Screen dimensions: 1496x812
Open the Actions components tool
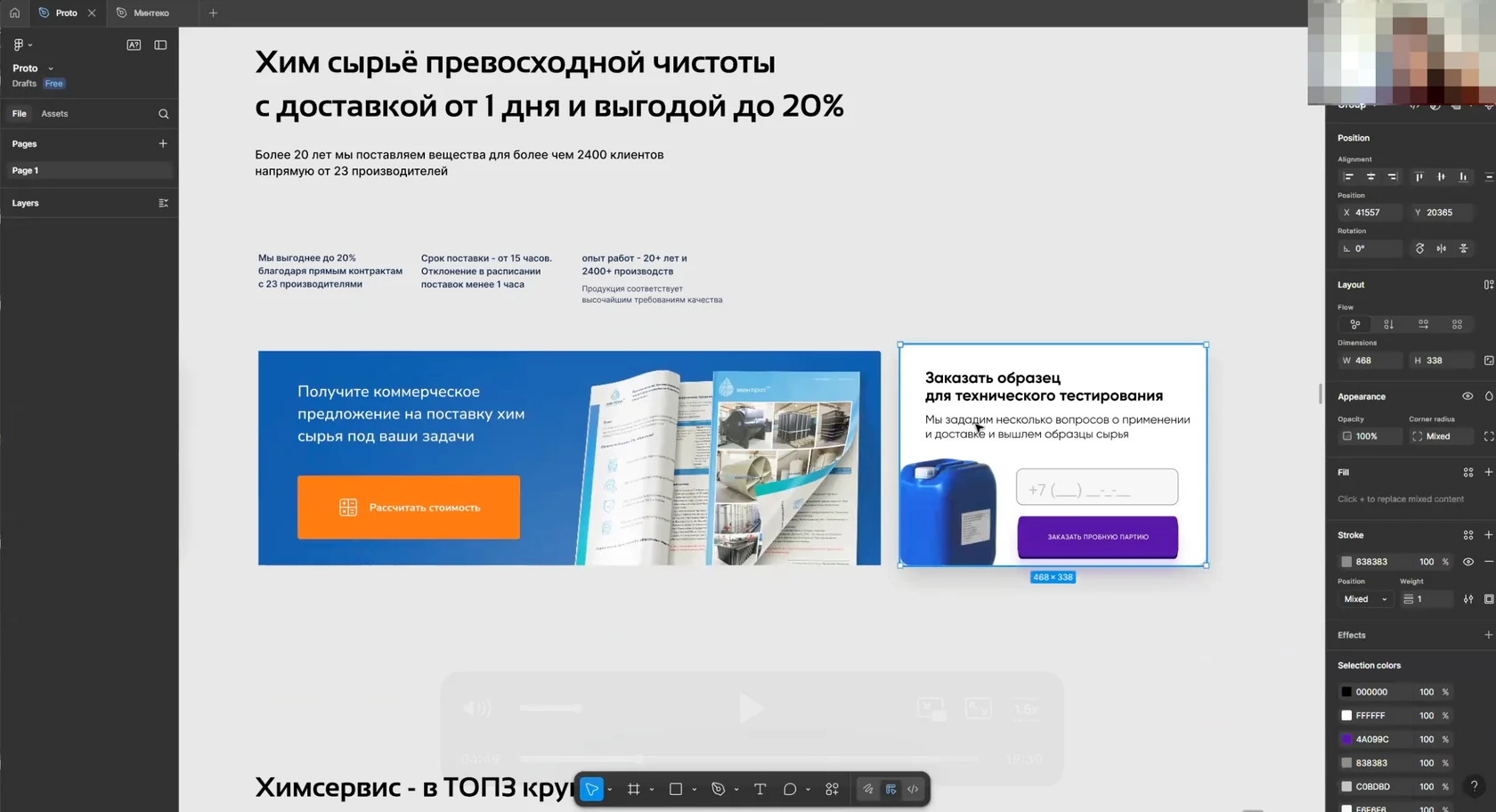tap(832, 789)
